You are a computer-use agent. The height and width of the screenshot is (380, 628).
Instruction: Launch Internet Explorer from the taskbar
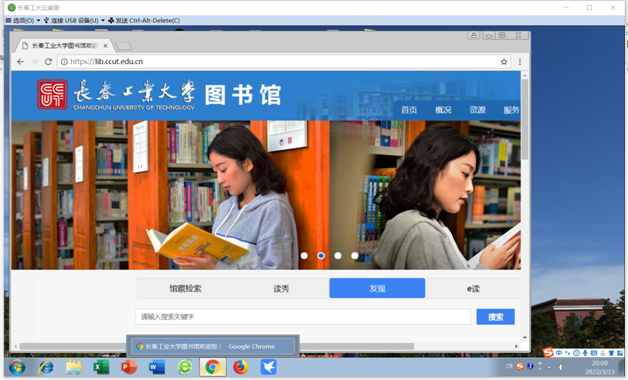(x=46, y=367)
